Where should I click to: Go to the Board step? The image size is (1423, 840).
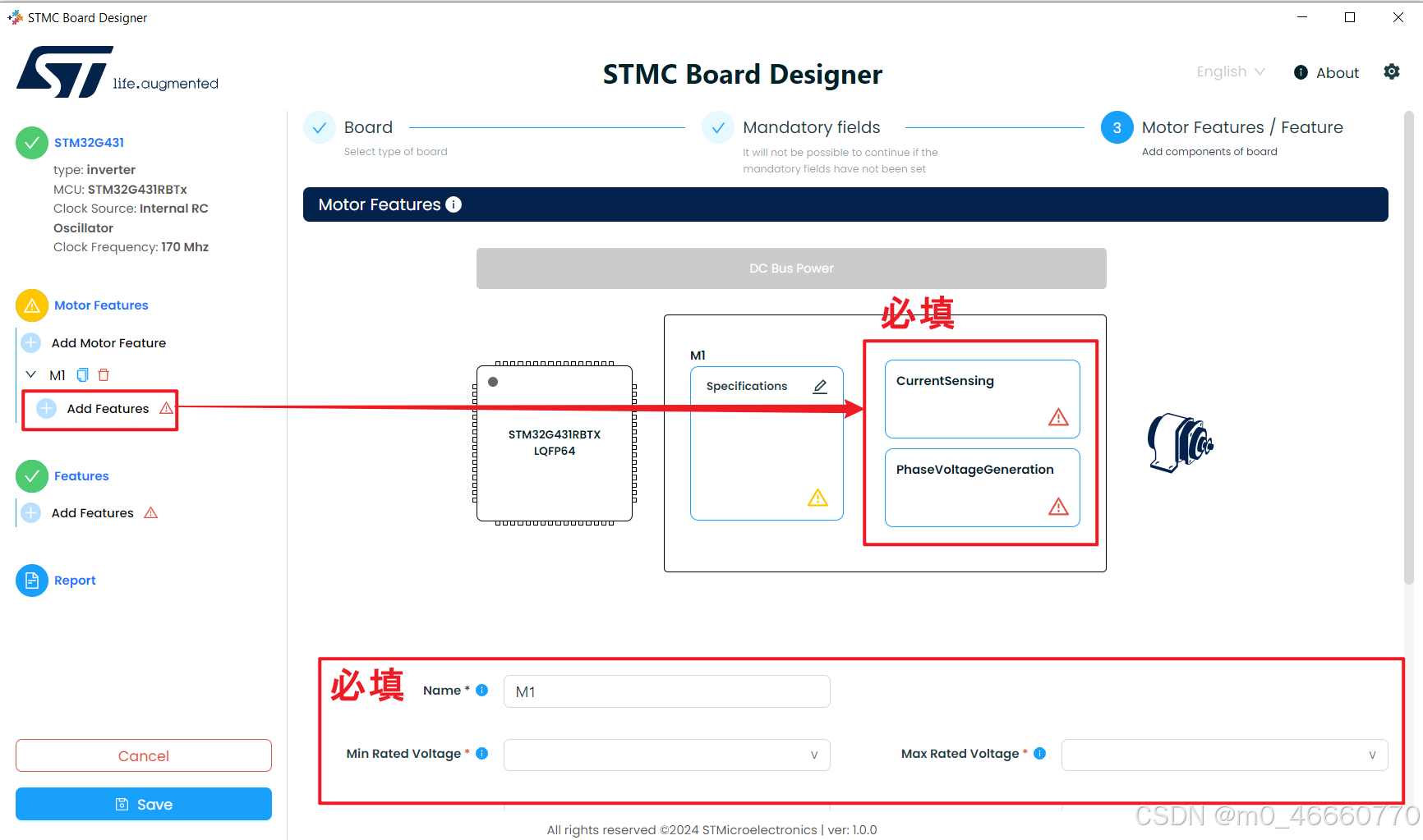pos(368,128)
